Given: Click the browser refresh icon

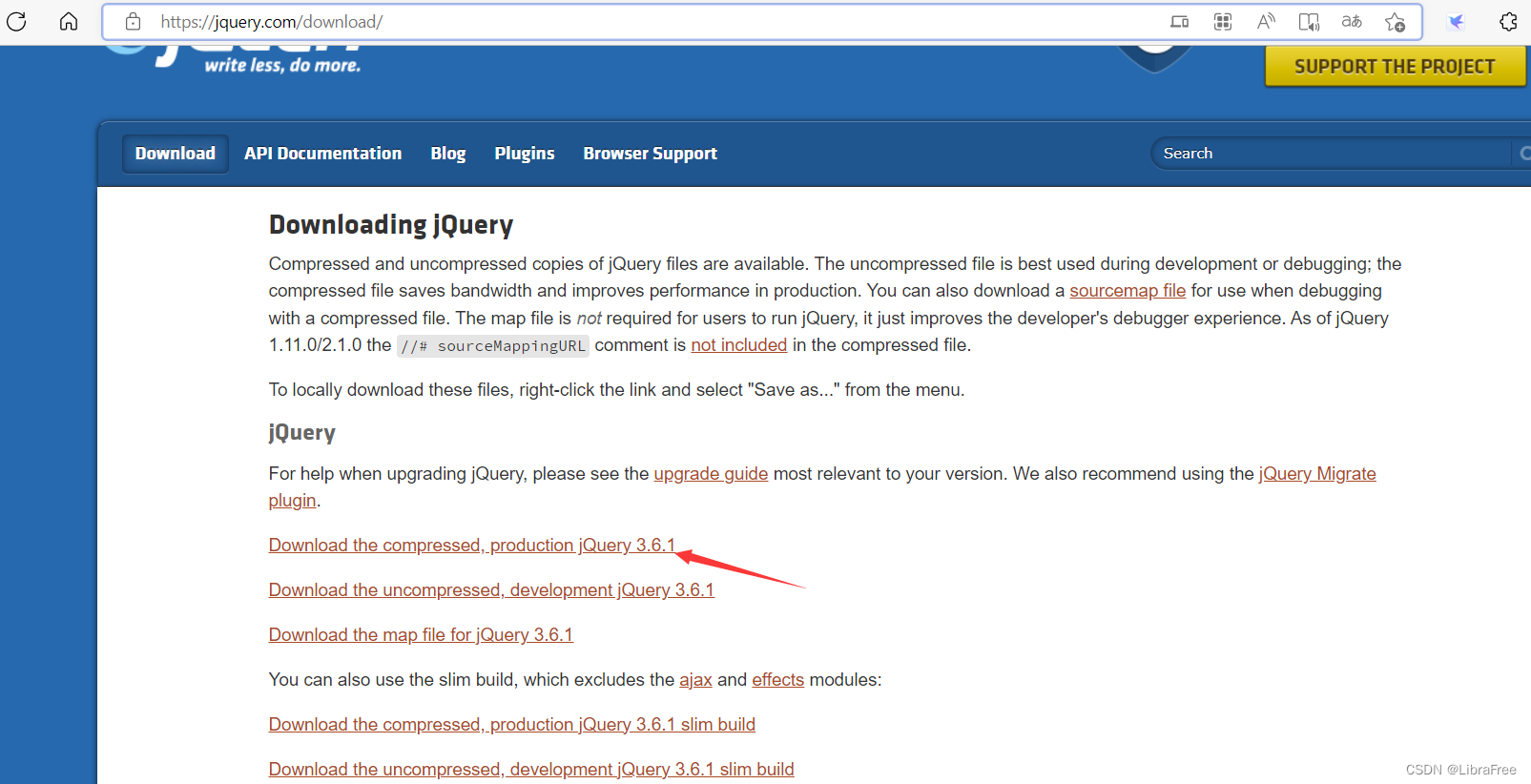Looking at the screenshot, I should 16,21.
